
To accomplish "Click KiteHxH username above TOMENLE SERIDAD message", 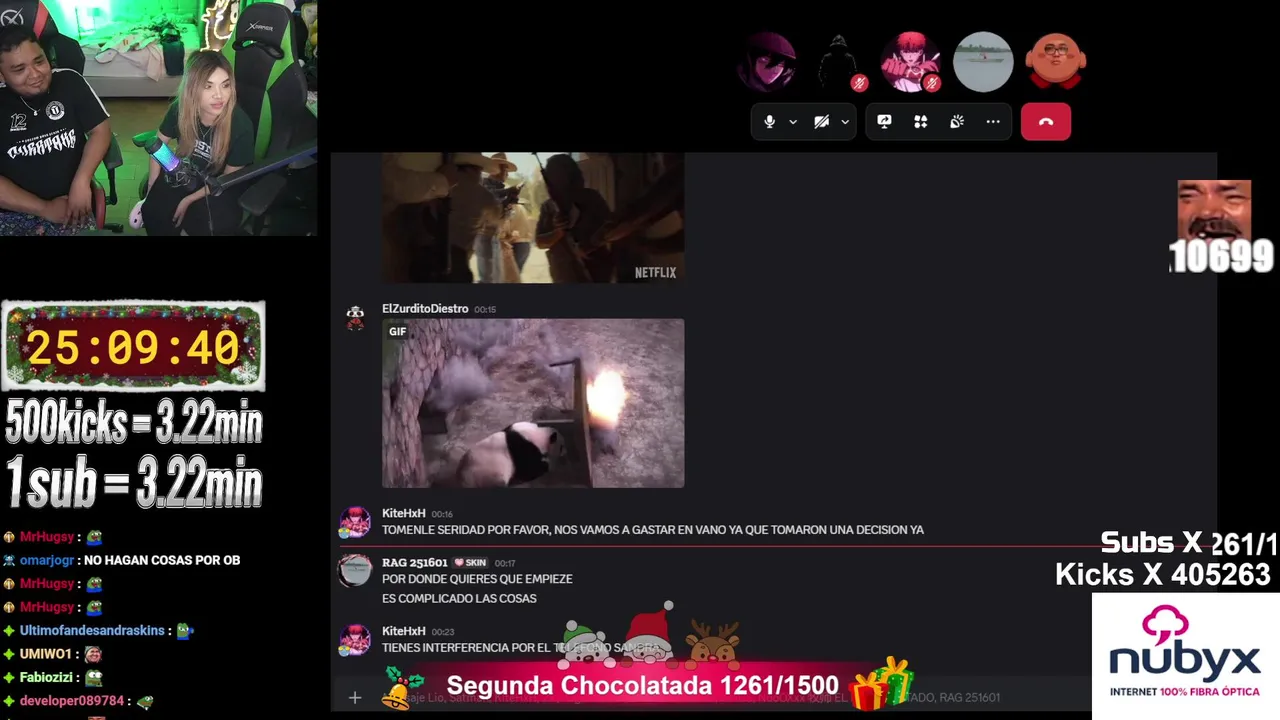I will [403, 513].
